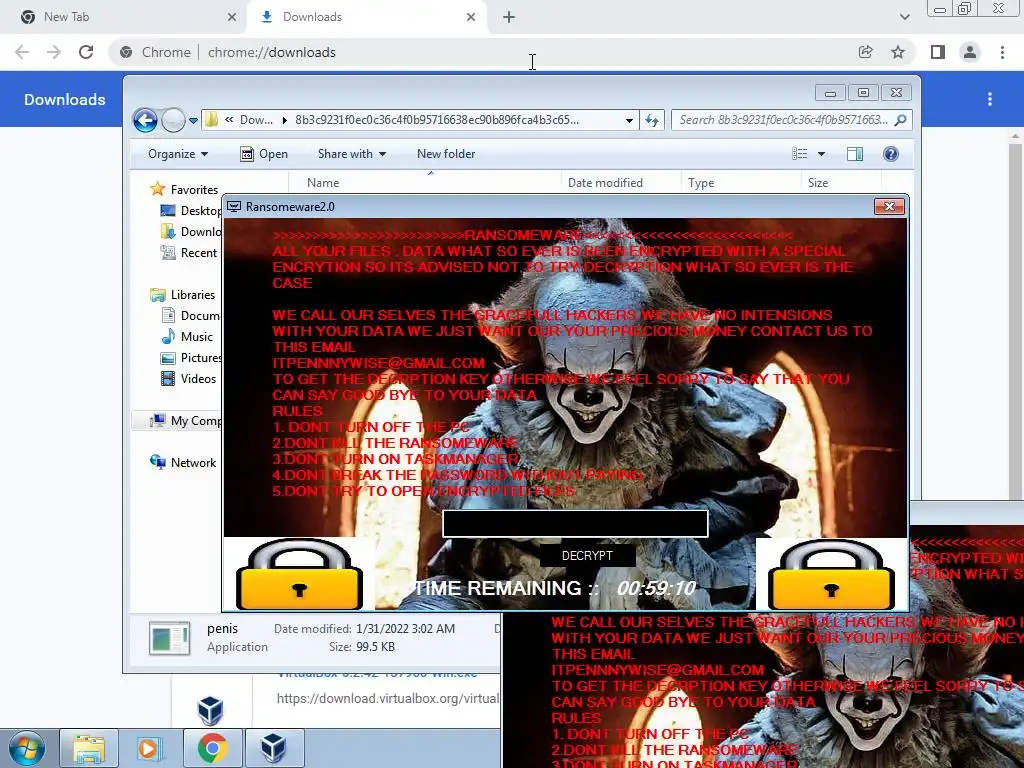Click Explorer forward arrow button
The height and width of the screenshot is (768, 1024).
tap(173, 120)
